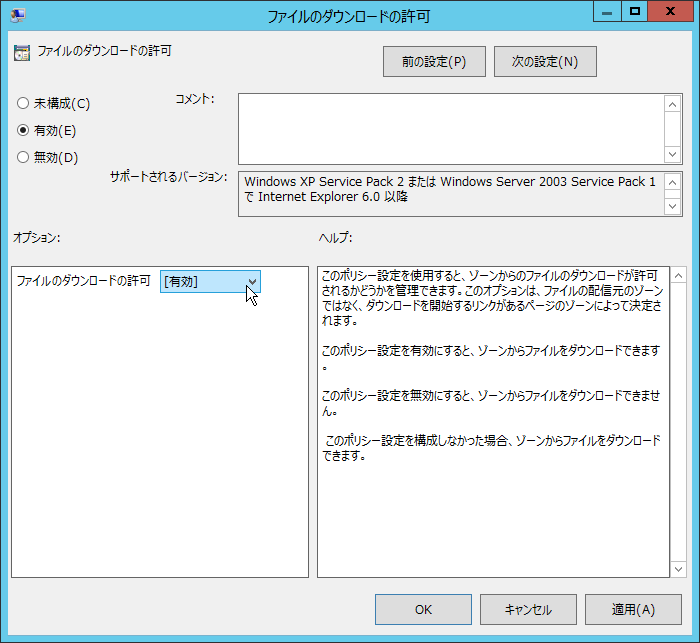Select the 無効 radio button
This screenshot has height=643, width=700.
coord(23,157)
